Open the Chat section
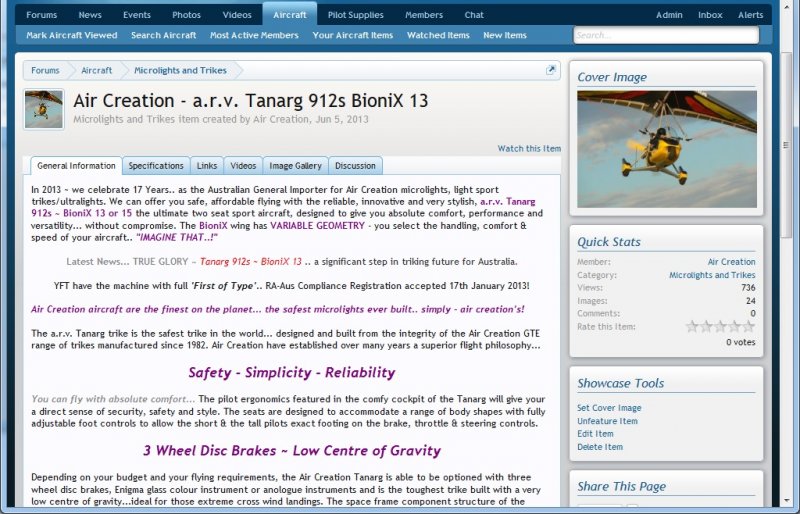 point(473,15)
